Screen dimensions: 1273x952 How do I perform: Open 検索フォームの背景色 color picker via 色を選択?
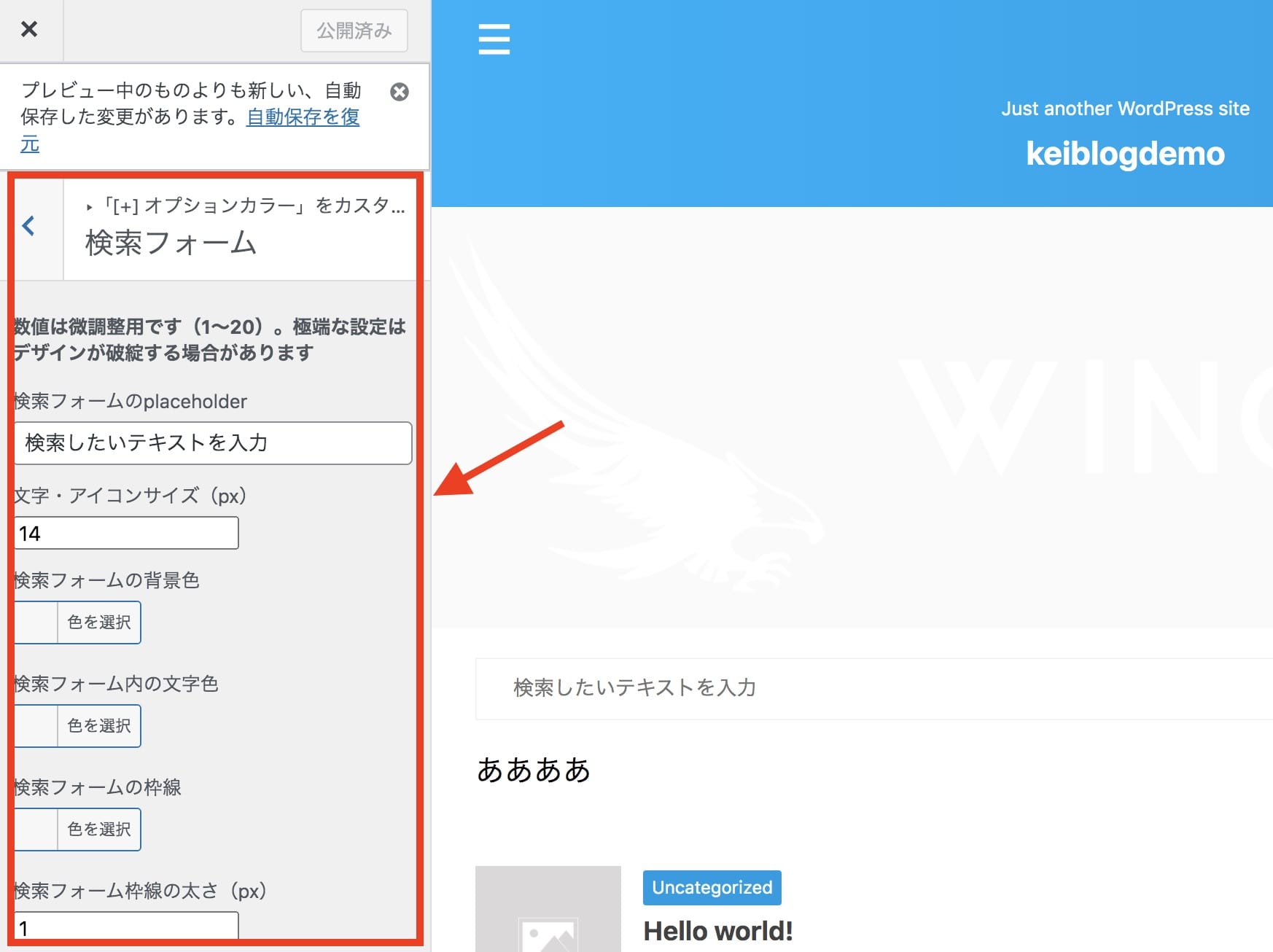tap(98, 622)
